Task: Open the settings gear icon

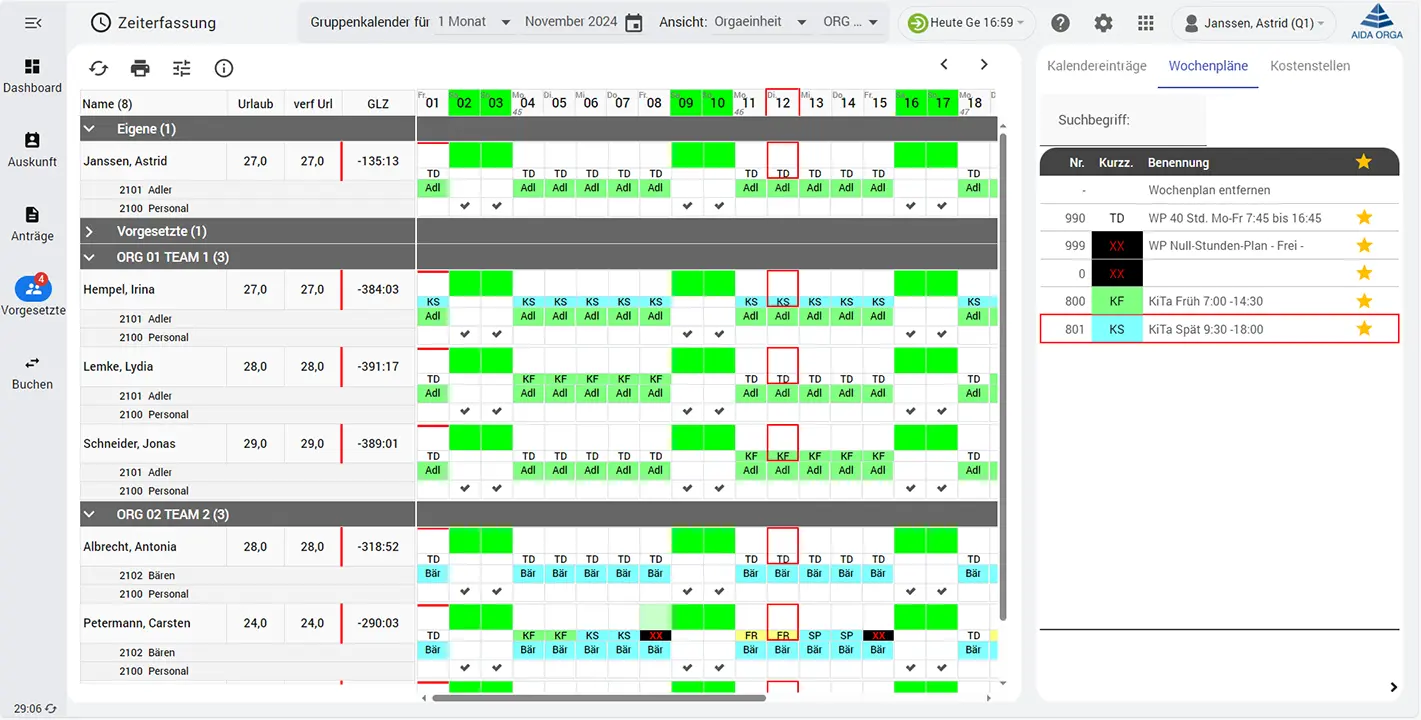Action: point(1103,23)
